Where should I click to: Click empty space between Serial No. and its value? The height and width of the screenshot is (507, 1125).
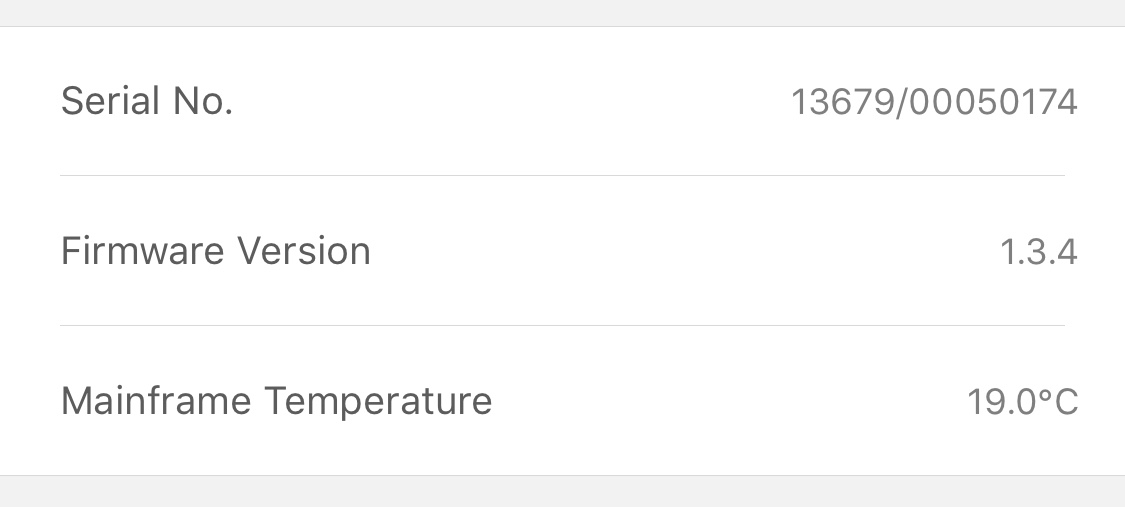point(510,102)
